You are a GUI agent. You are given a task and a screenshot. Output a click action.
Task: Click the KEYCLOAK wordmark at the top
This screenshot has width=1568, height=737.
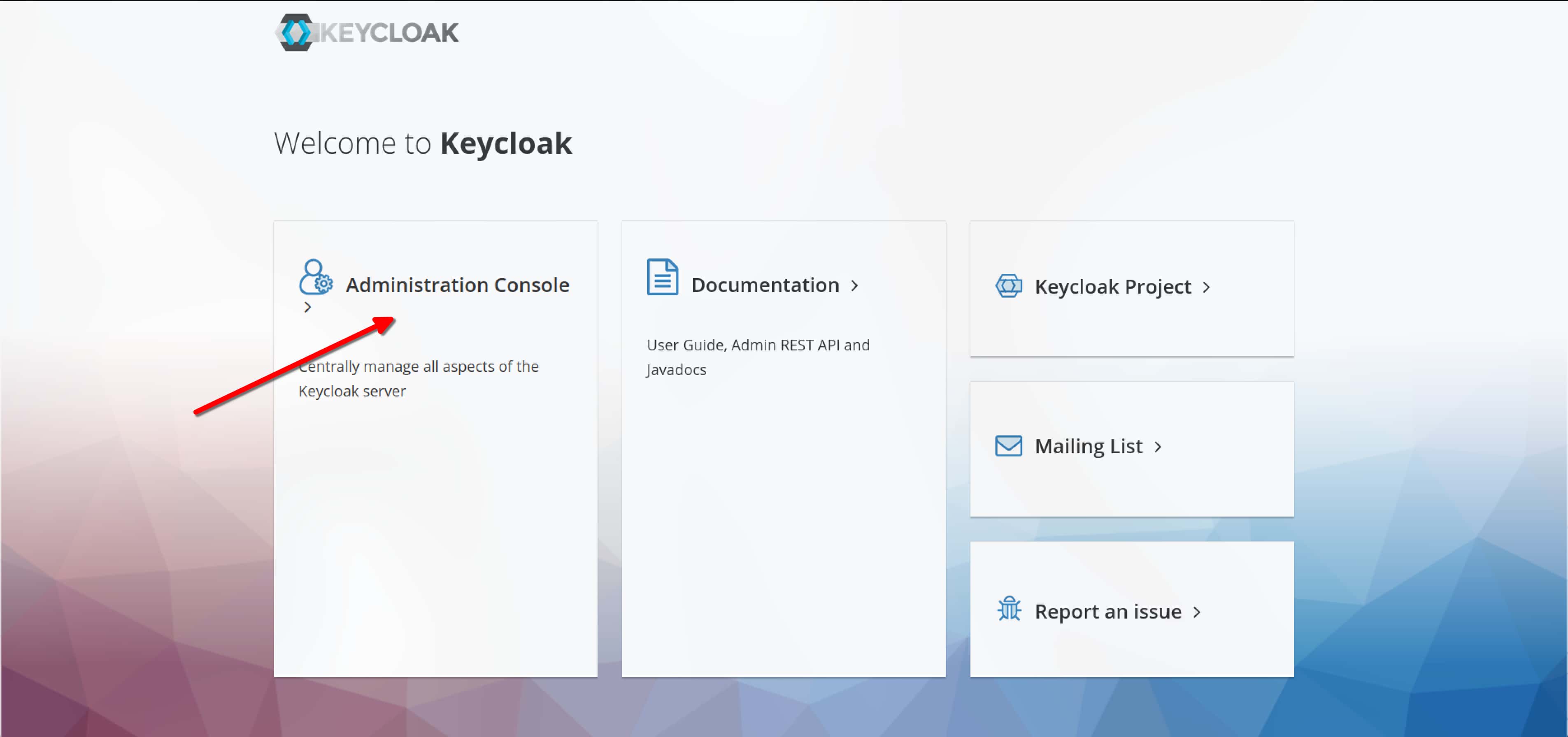[390, 32]
